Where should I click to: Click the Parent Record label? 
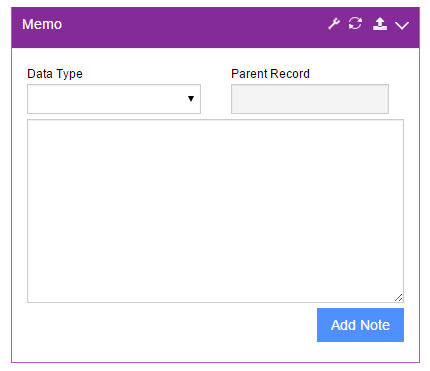click(x=270, y=74)
